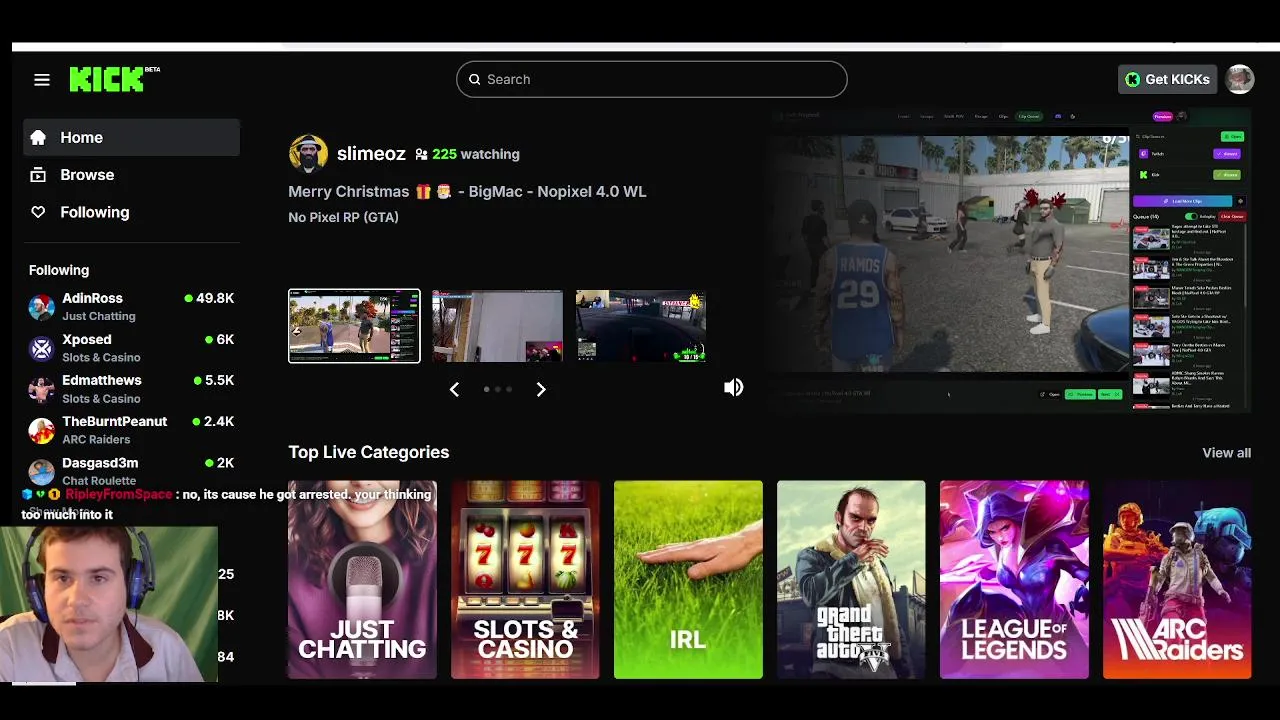Click the 49.8K viewer count for AdinRoss
The image size is (1280, 720).
tap(215, 298)
